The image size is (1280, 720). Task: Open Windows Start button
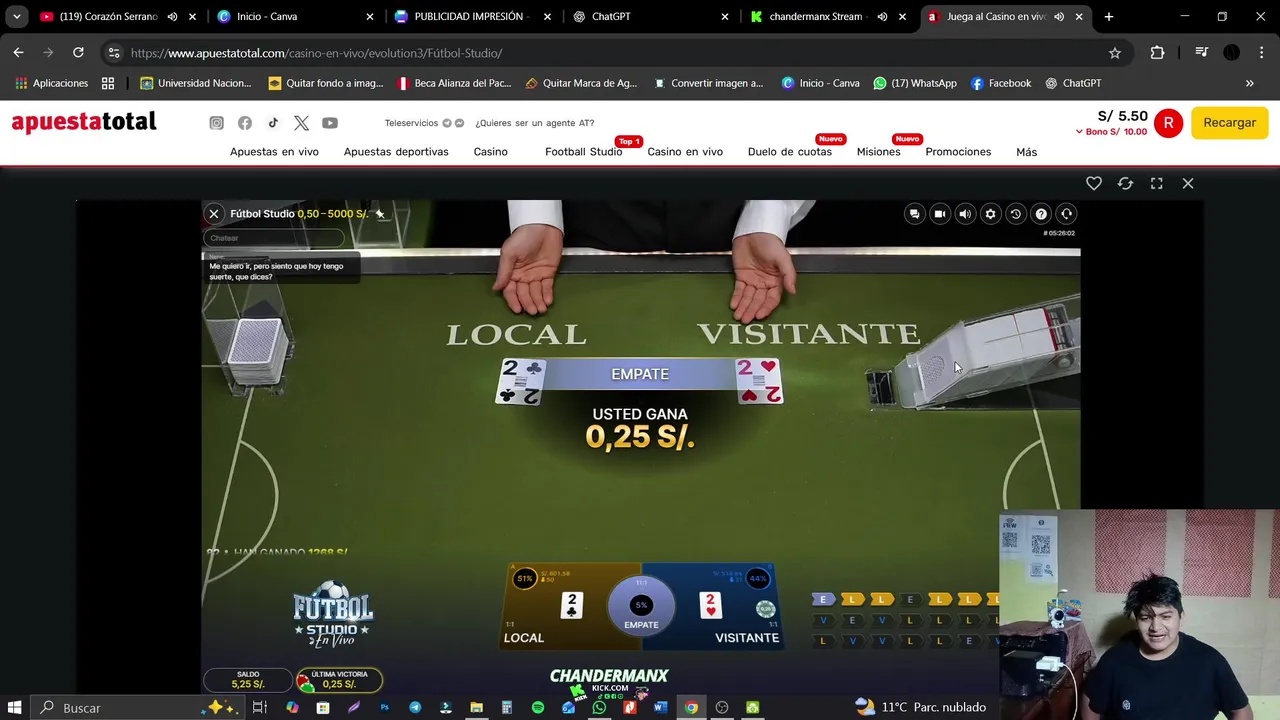click(15, 707)
